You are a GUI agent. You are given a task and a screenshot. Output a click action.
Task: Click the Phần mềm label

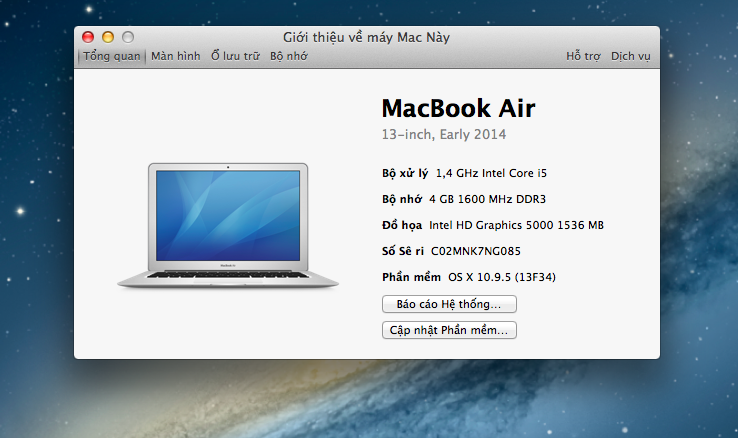point(411,277)
